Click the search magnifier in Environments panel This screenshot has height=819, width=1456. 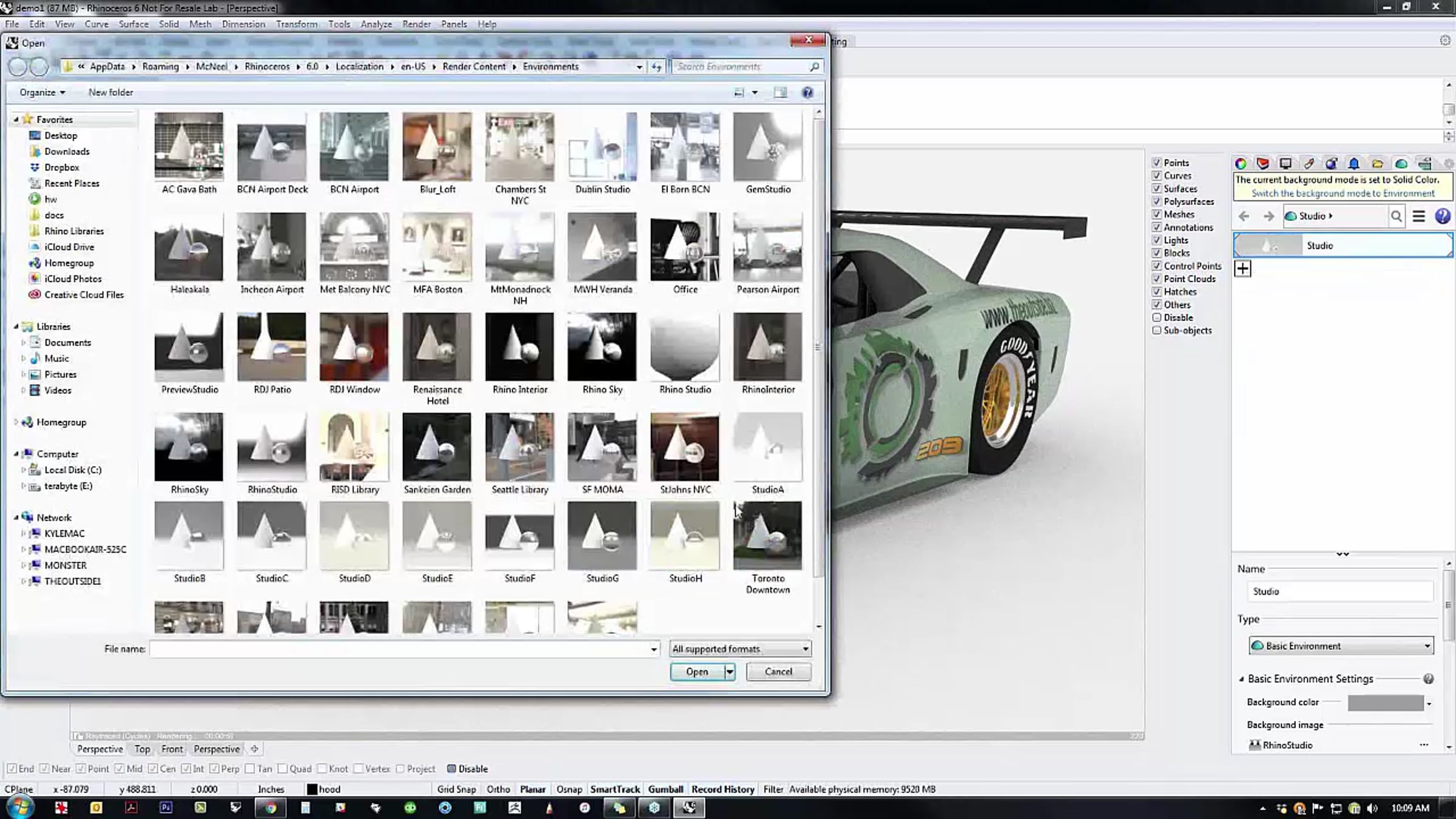pos(1396,216)
